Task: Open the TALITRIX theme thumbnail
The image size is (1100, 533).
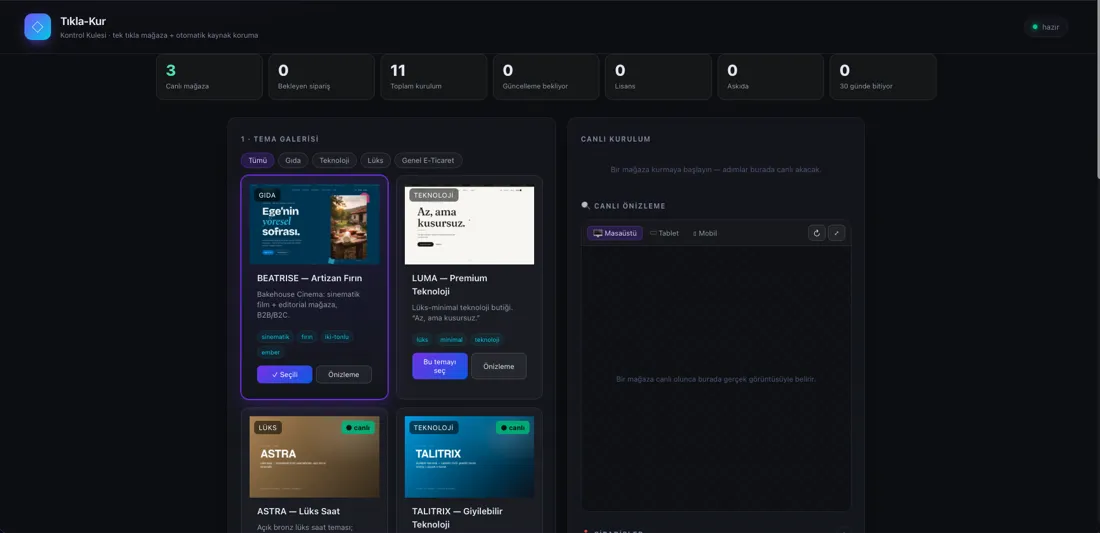Action: point(469,457)
